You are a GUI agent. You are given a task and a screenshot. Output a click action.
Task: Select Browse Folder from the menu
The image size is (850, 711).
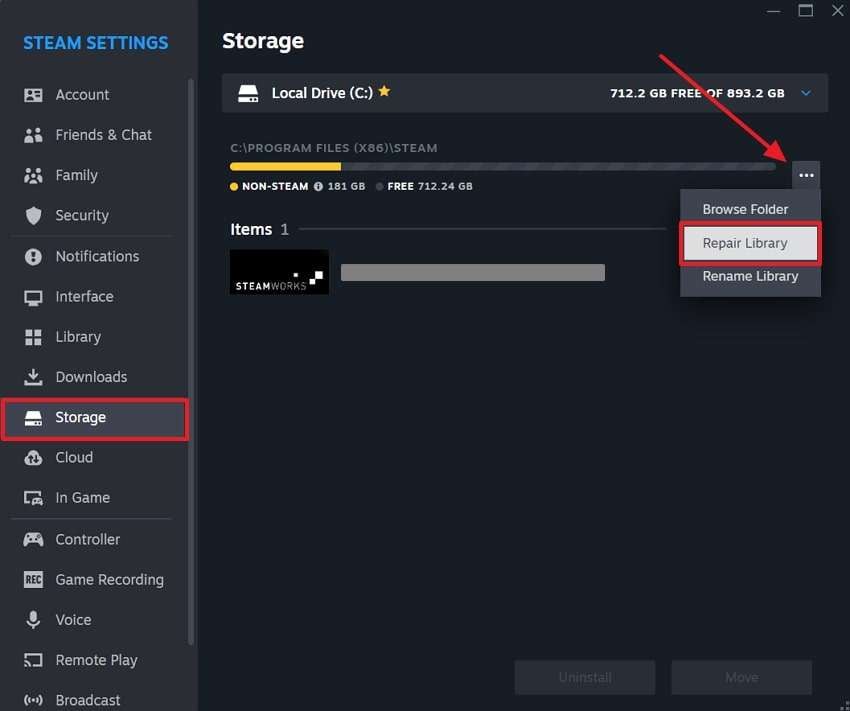750,209
